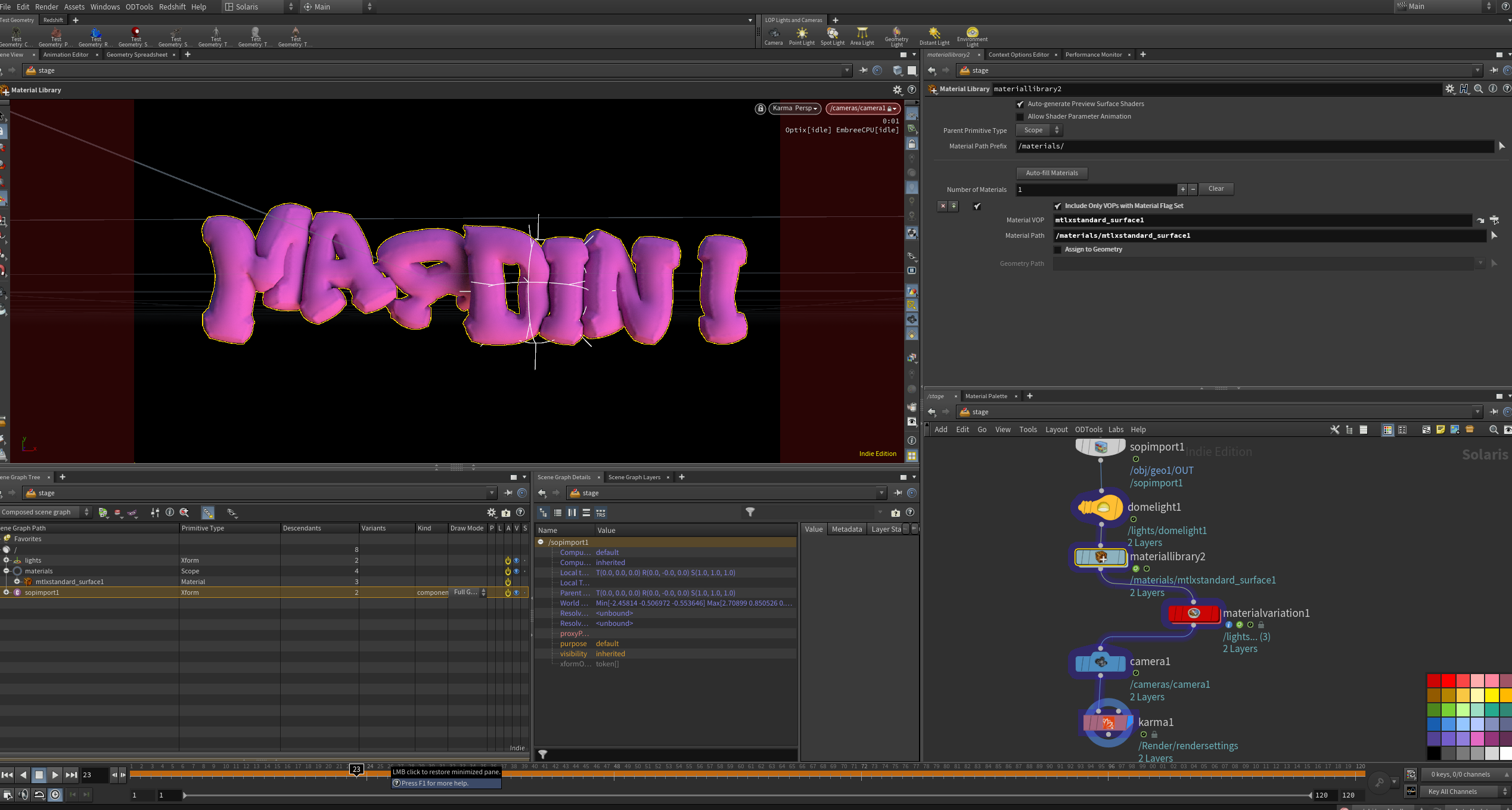Screen dimensions: 1512x810
Task: Open the Render menu
Action: [46, 7]
